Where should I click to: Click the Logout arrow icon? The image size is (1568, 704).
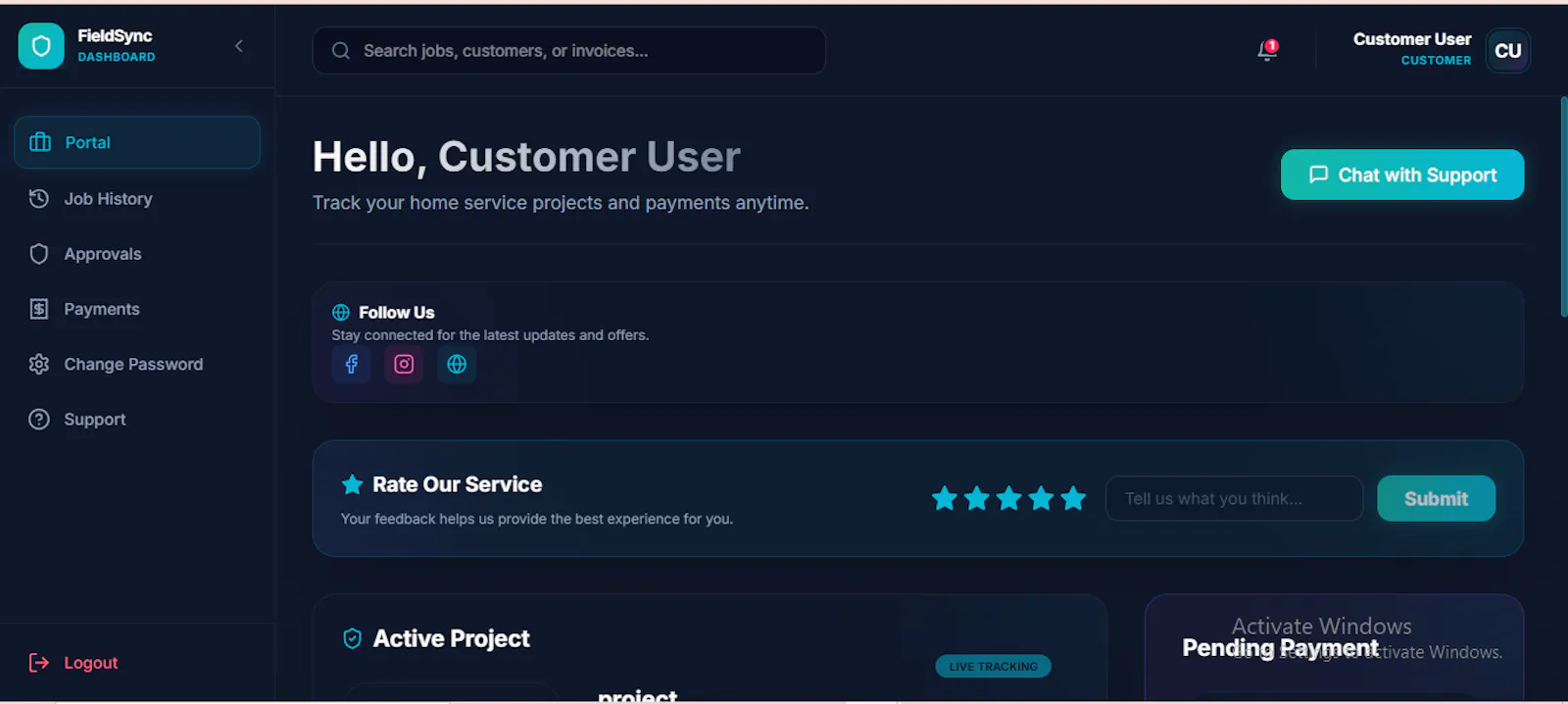pyautogui.click(x=39, y=663)
